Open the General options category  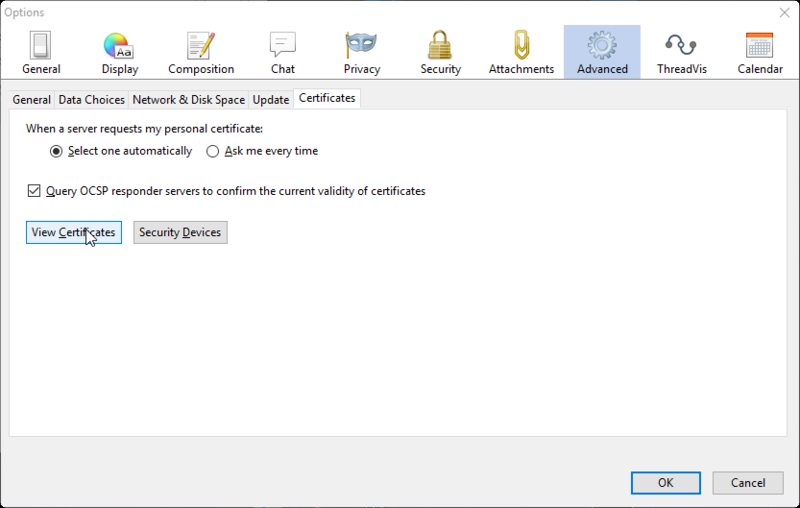(x=41, y=52)
